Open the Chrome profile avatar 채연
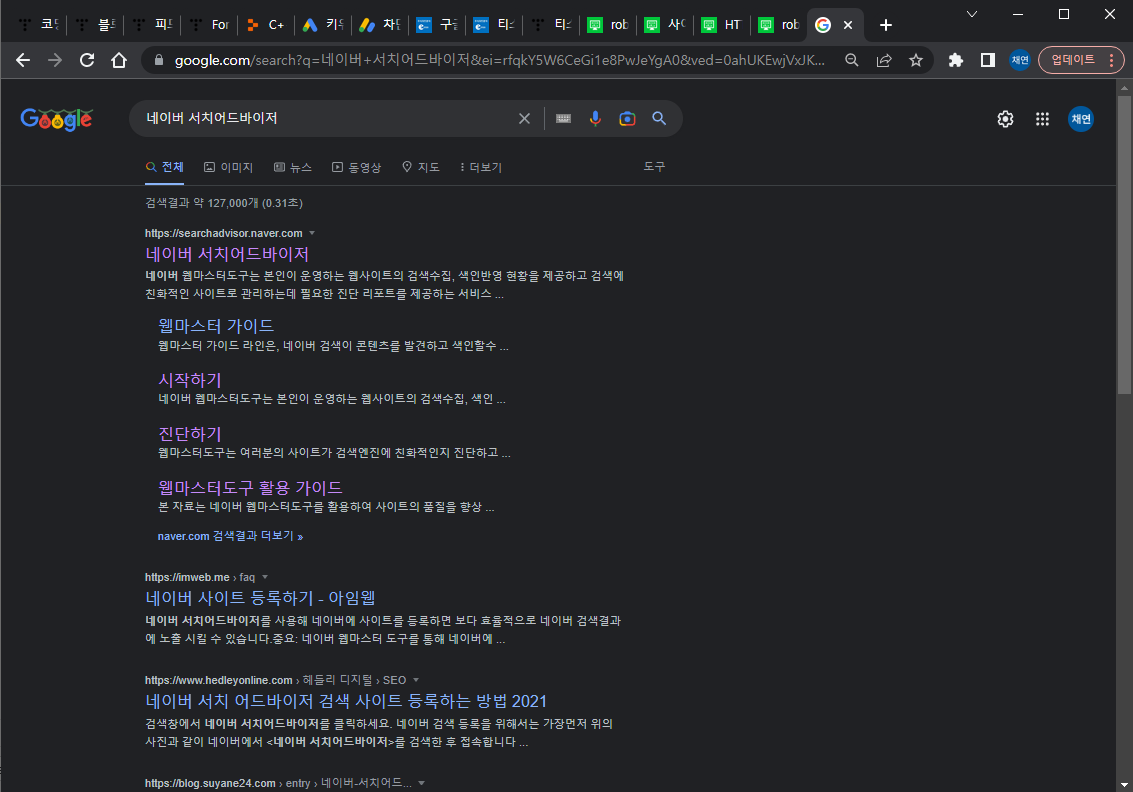Screen dimensions: 1133x792 pyautogui.click(x=1020, y=60)
